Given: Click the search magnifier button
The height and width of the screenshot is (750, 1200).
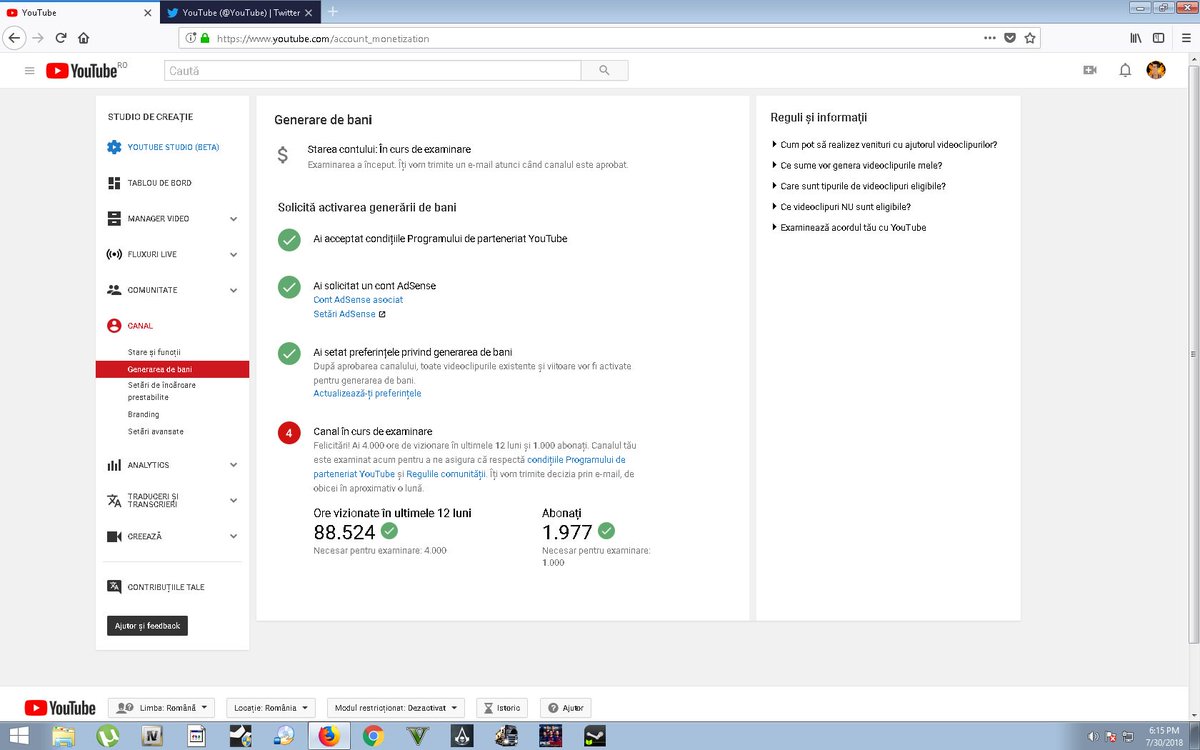Looking at the screenshot, I should tap(604, 70).
